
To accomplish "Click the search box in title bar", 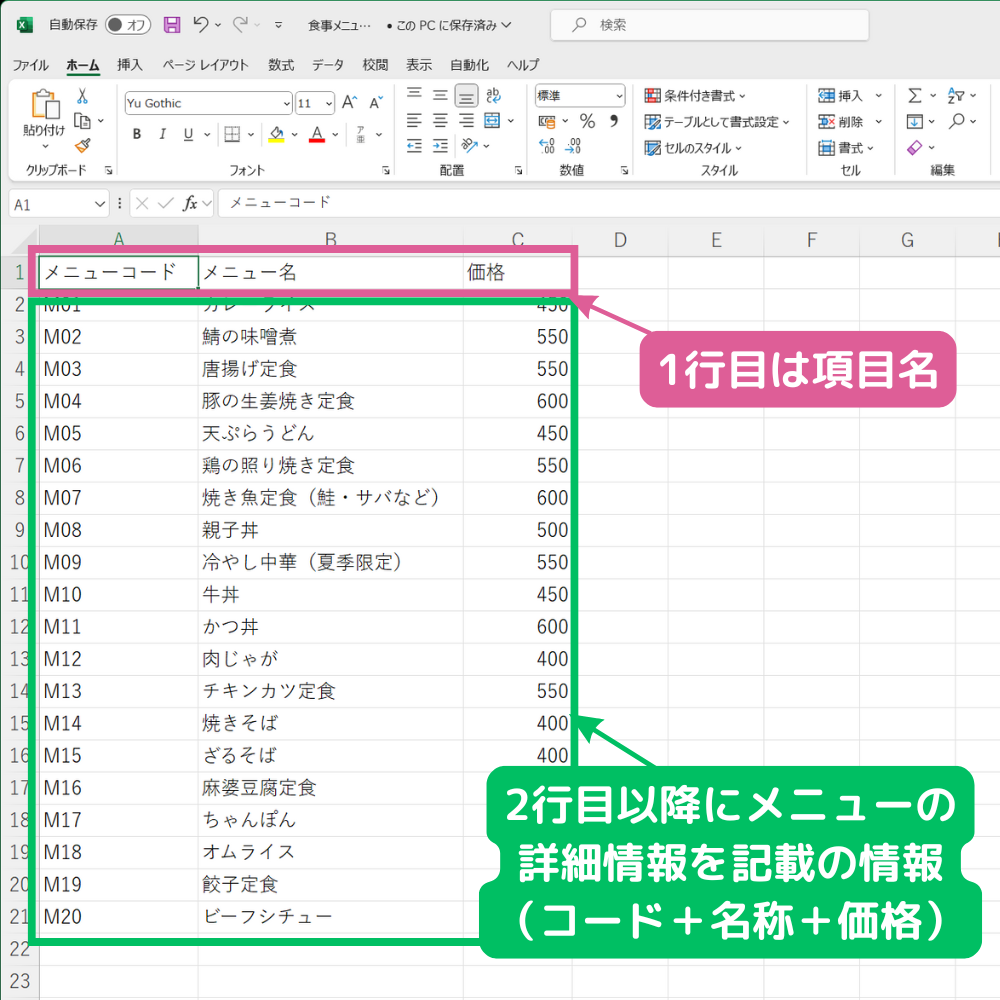I will 709,25.
